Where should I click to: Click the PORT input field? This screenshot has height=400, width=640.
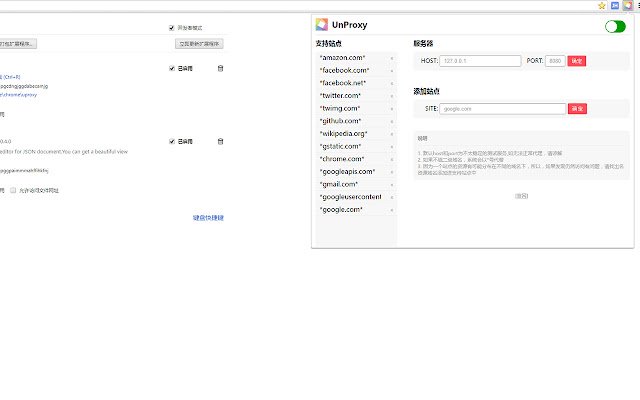[x=555, y=61]
